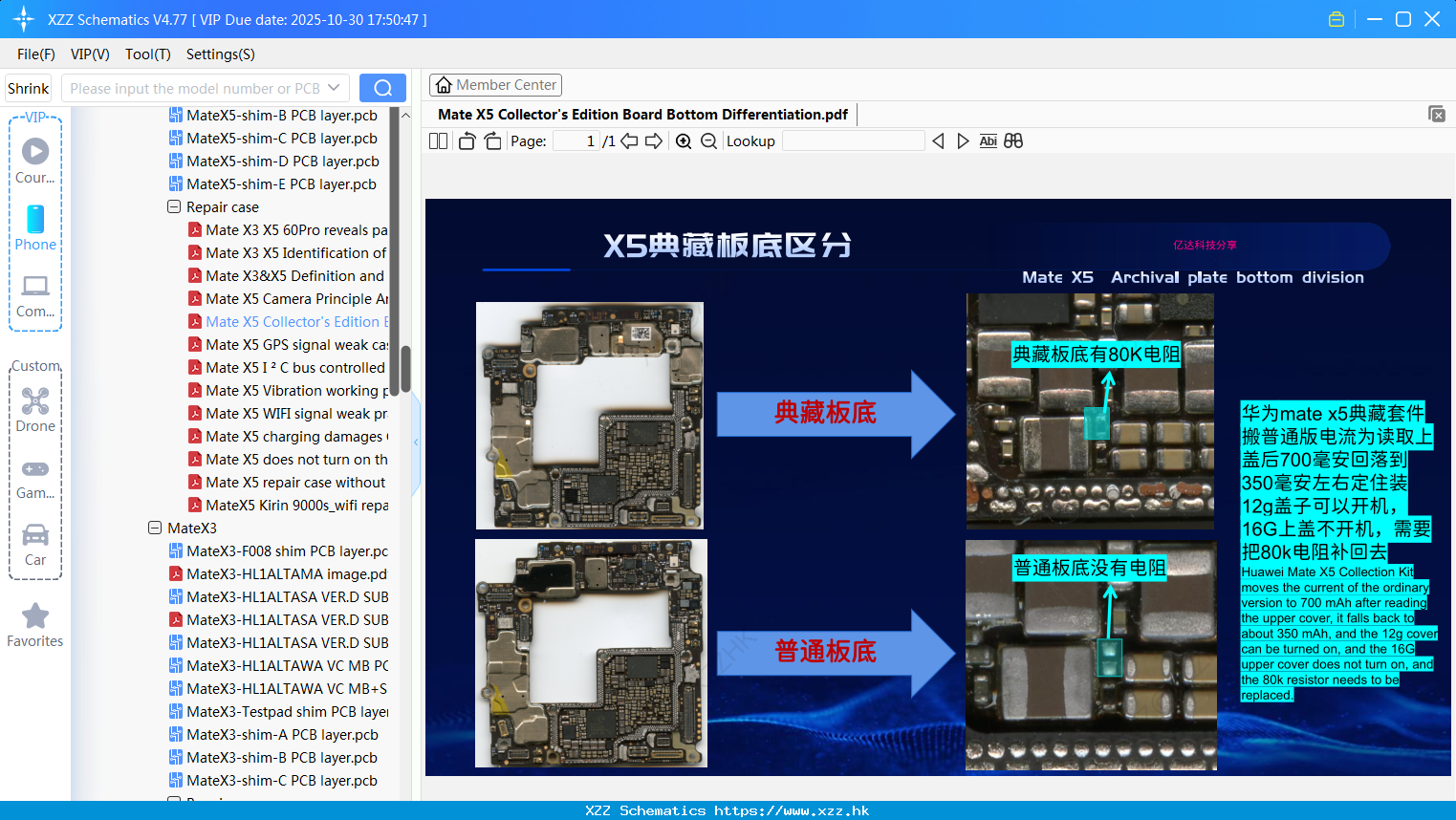Zoom out of the PDF
This screenshot has width=1456, height=820.
pyautogui.click(x=708, y=140)
